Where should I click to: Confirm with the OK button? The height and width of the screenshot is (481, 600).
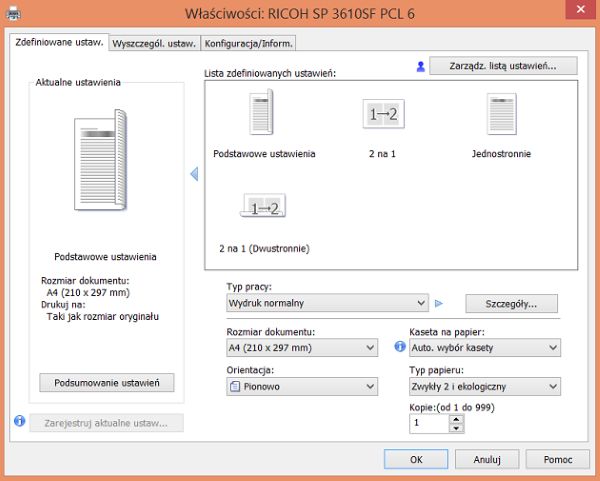[416, 459]
